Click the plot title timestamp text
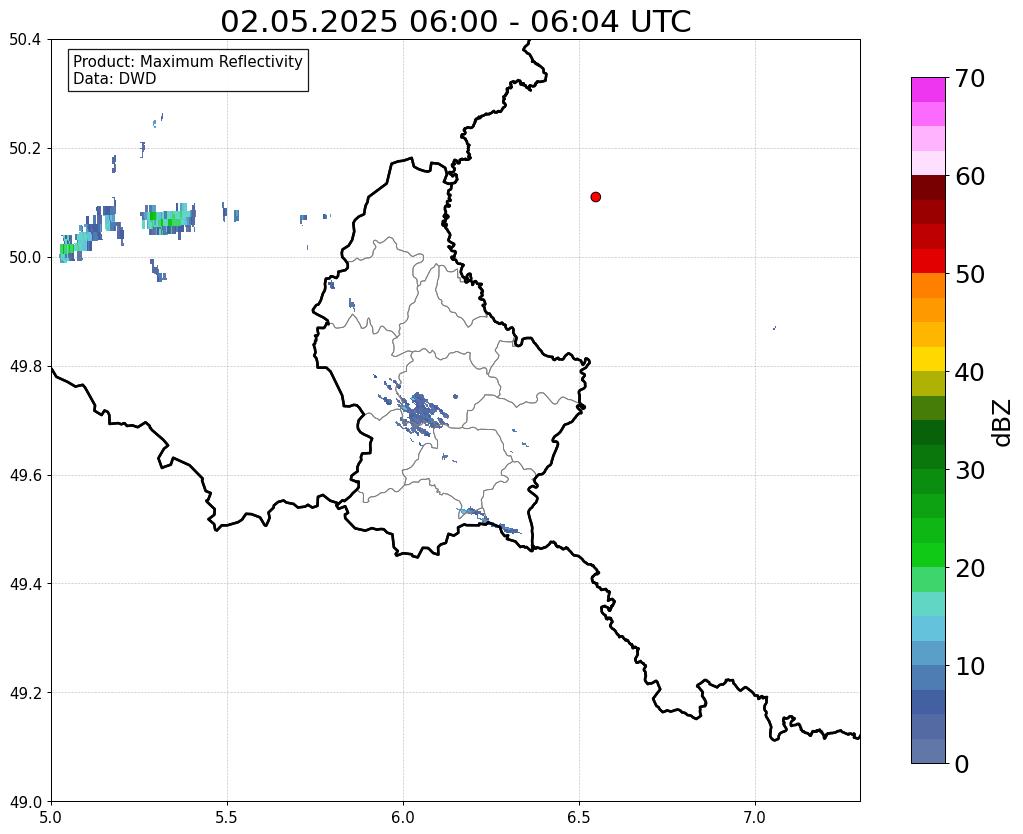This screenshot has width=1023, height=834. 455,22
